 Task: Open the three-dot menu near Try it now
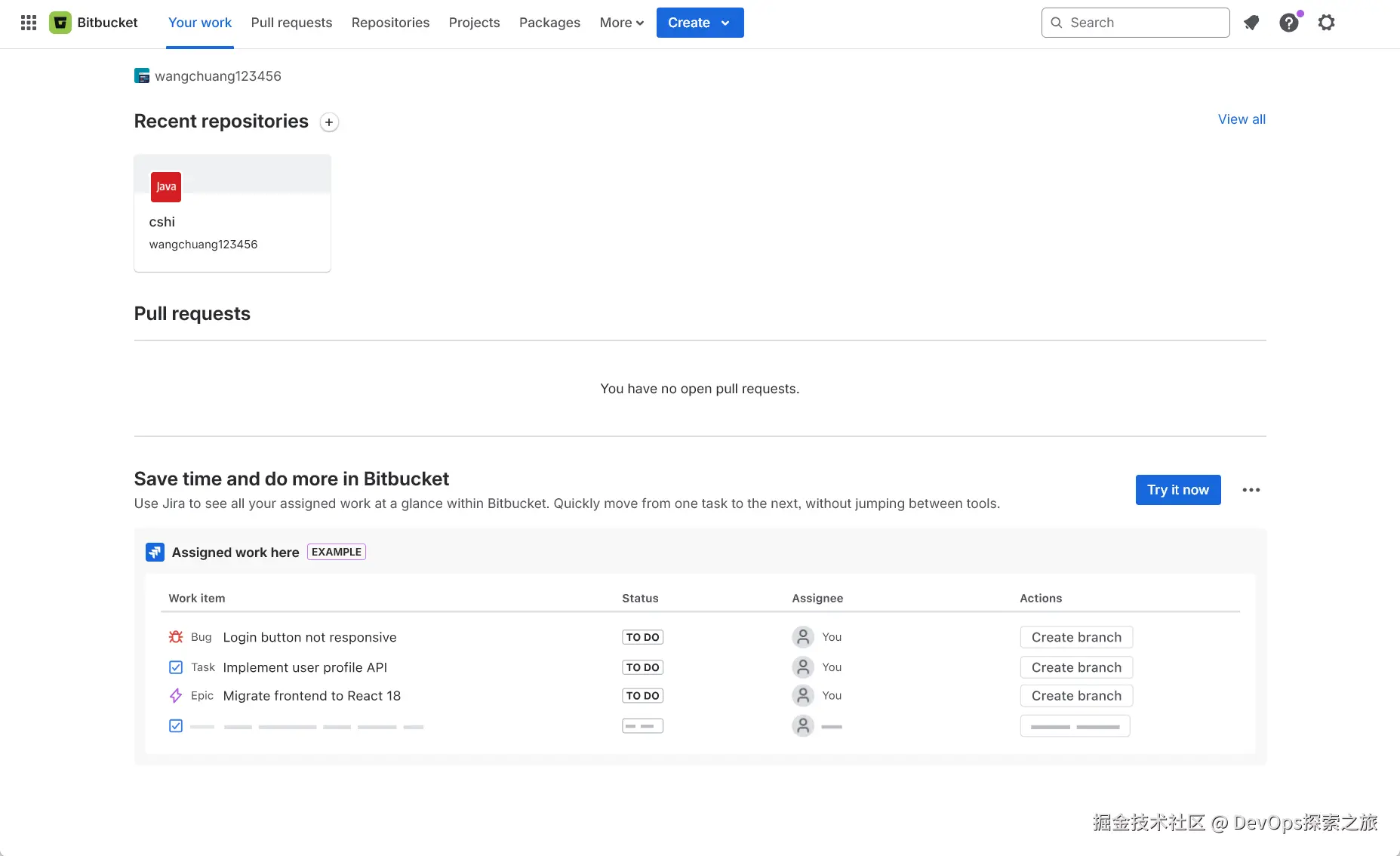tap(1251, 490)
